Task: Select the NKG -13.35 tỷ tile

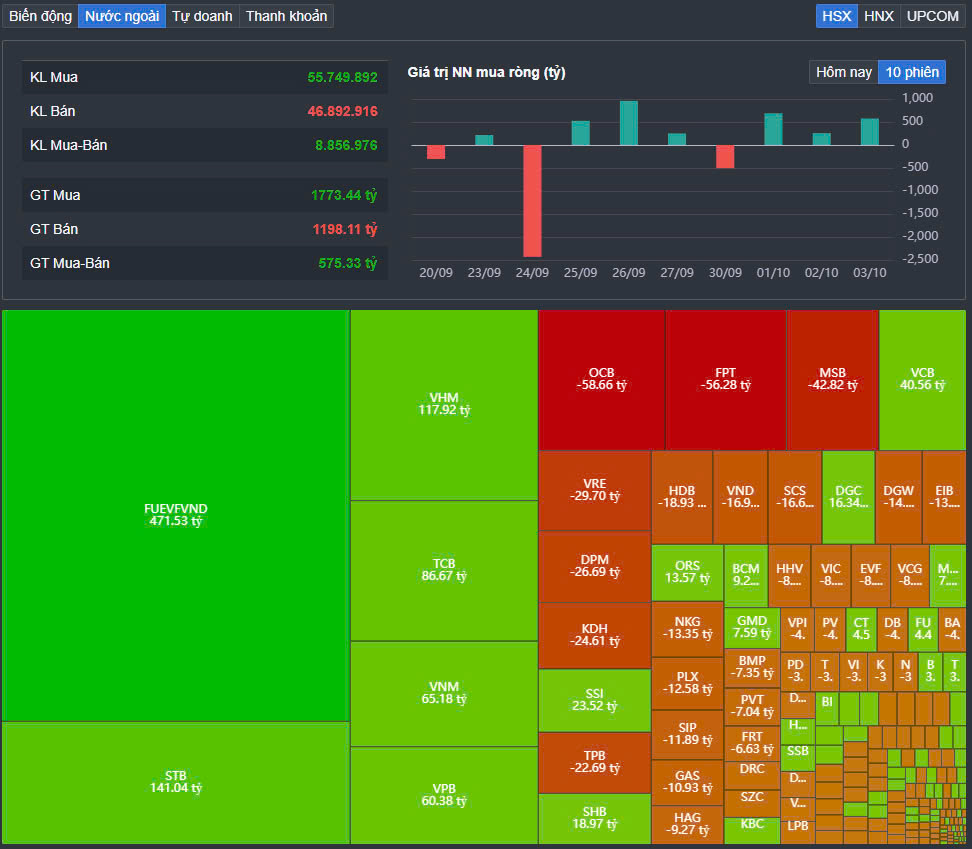Action: [687, 628]
